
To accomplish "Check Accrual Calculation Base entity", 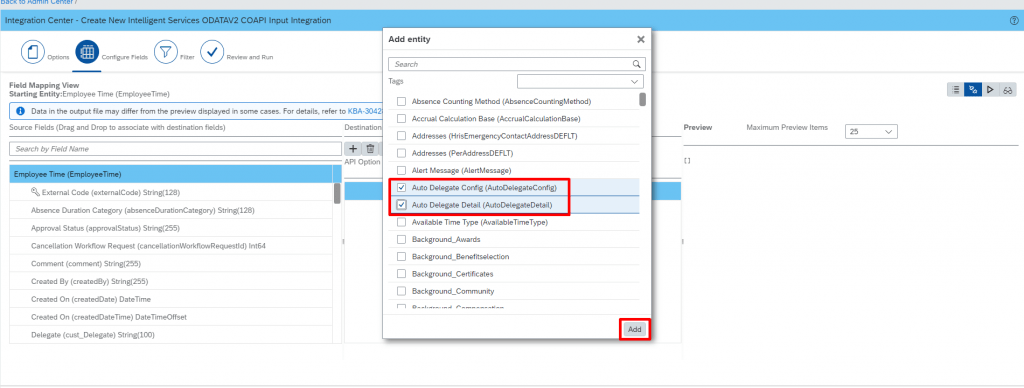I will 402,119.
